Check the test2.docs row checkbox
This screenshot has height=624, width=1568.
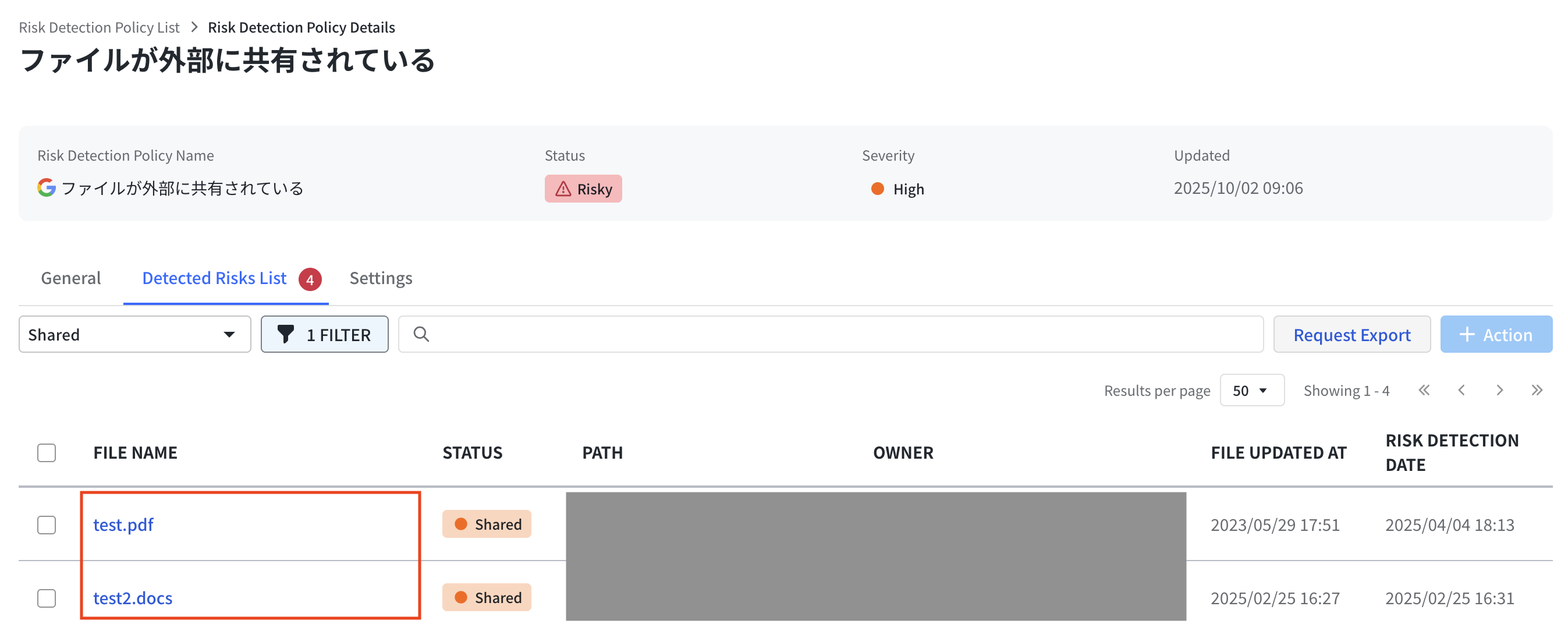click(46, 598)
